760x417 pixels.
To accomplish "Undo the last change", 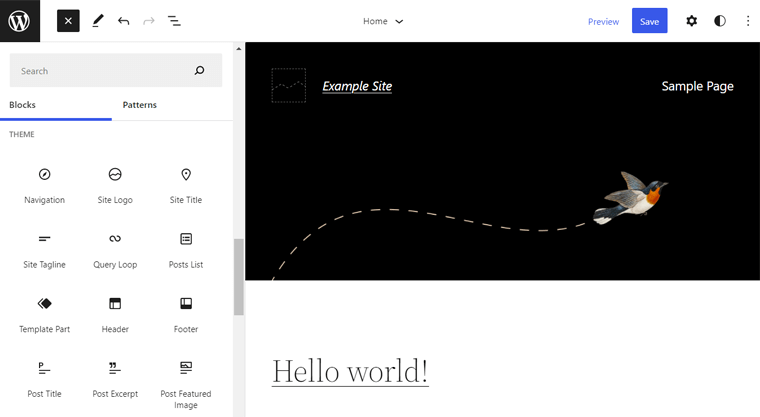I will point(124,21).
